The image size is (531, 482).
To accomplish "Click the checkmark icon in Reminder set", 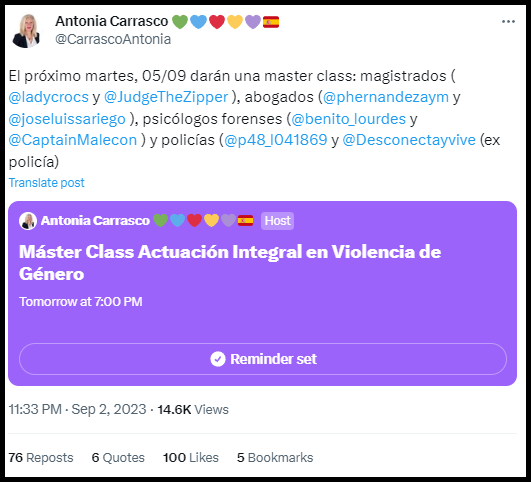I will coord(218,359).
